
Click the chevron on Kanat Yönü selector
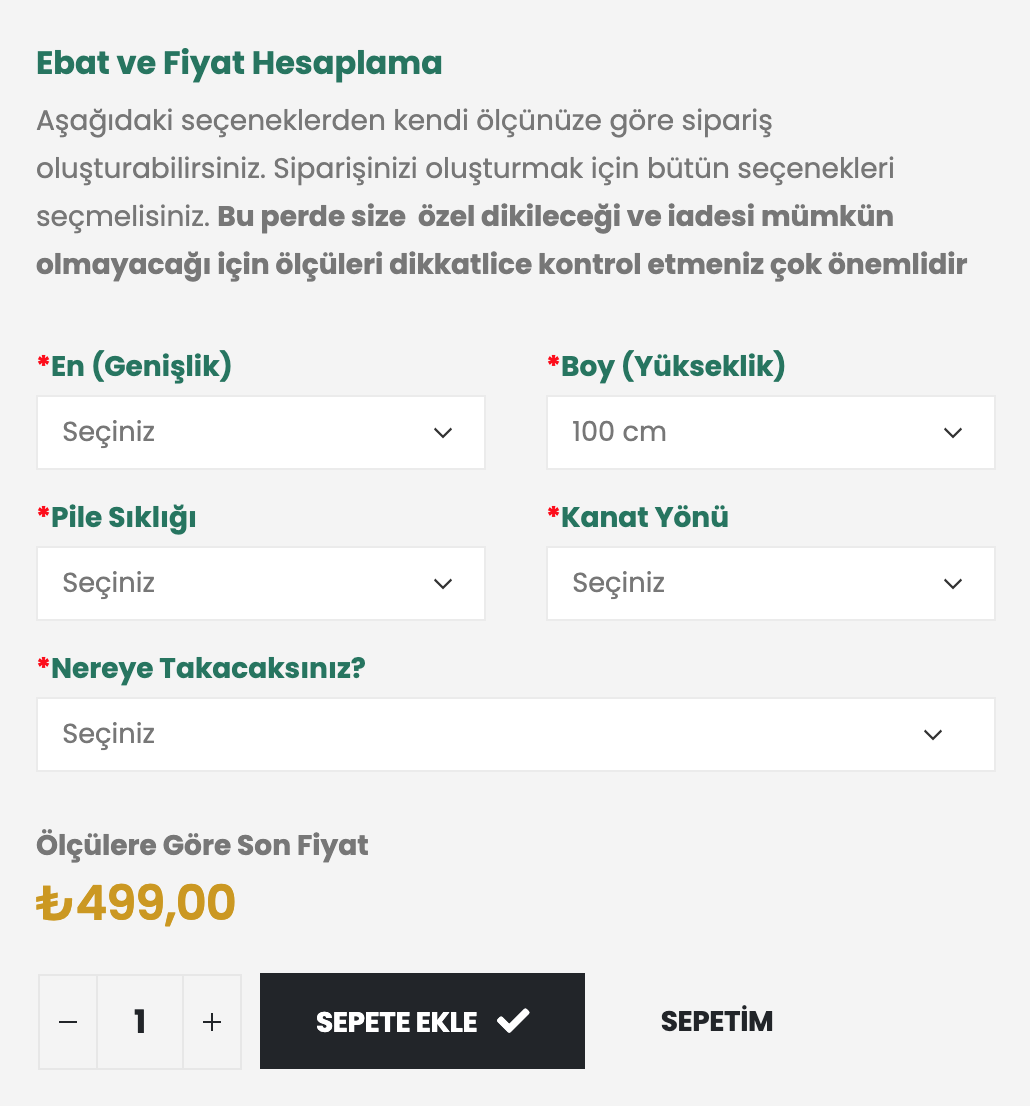click(953, 583)
